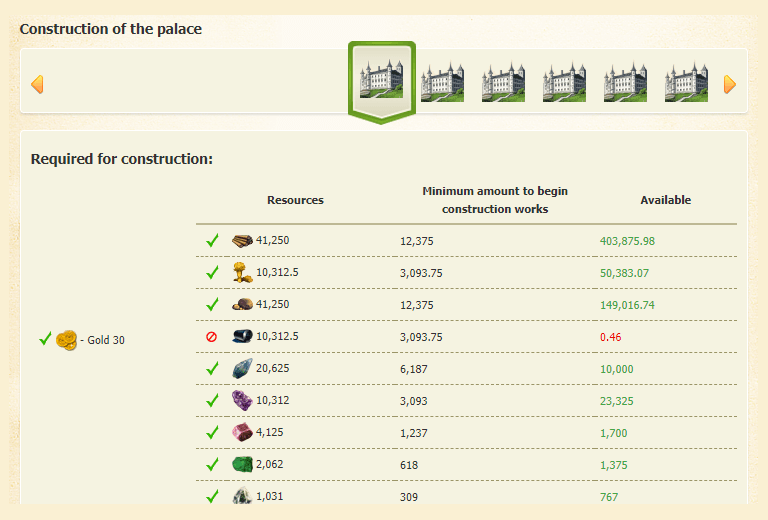This screenshot has width=768, height=520.
Task: Click the 10,312.5 amount beside iron
Action: [277, 336]
